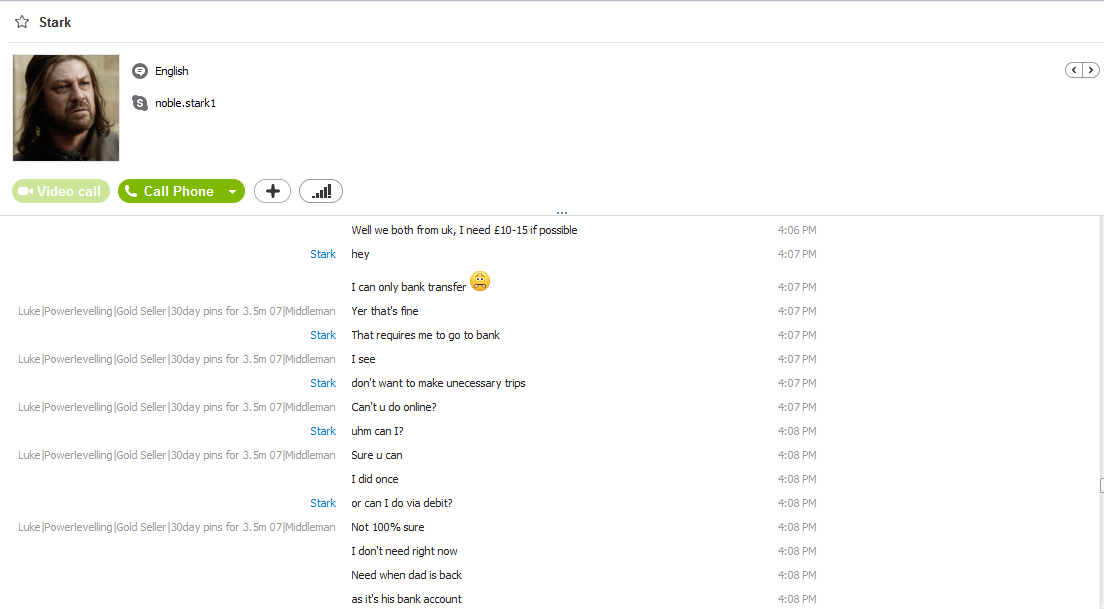Click Luke sender name beside 'Sure u can'
Image resolution: width=1104 pixels, height=609 pixels.
click(177, 455)
